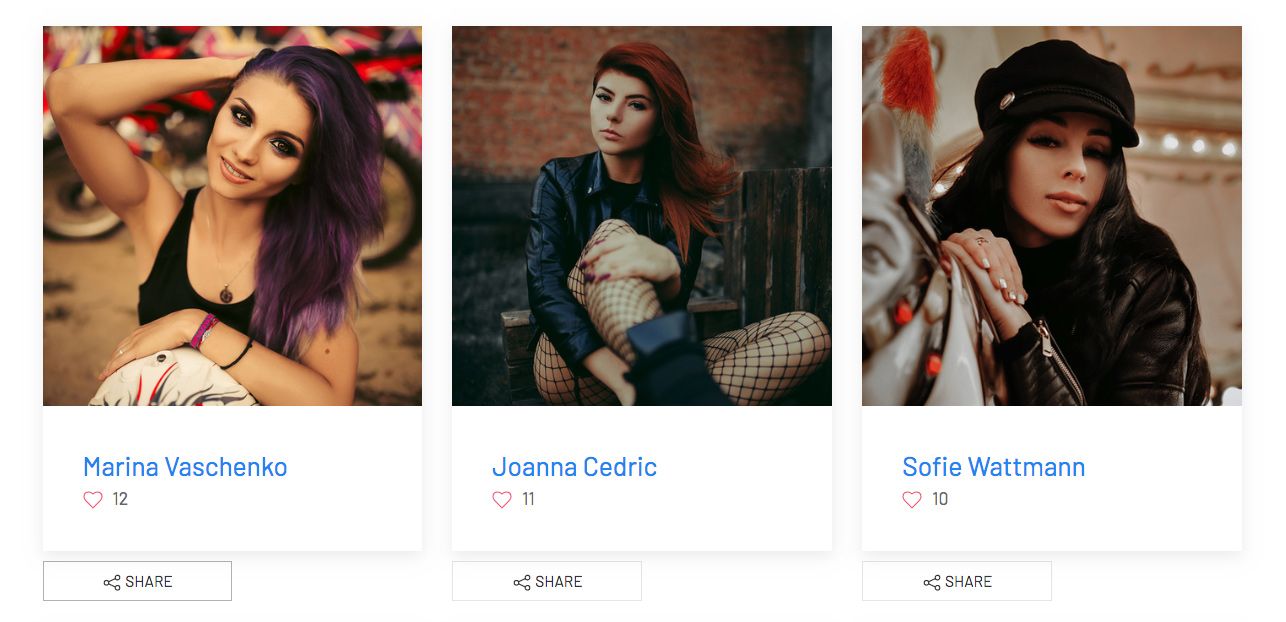Click the like count 12 on Marina's card

[x=120, y=499]
